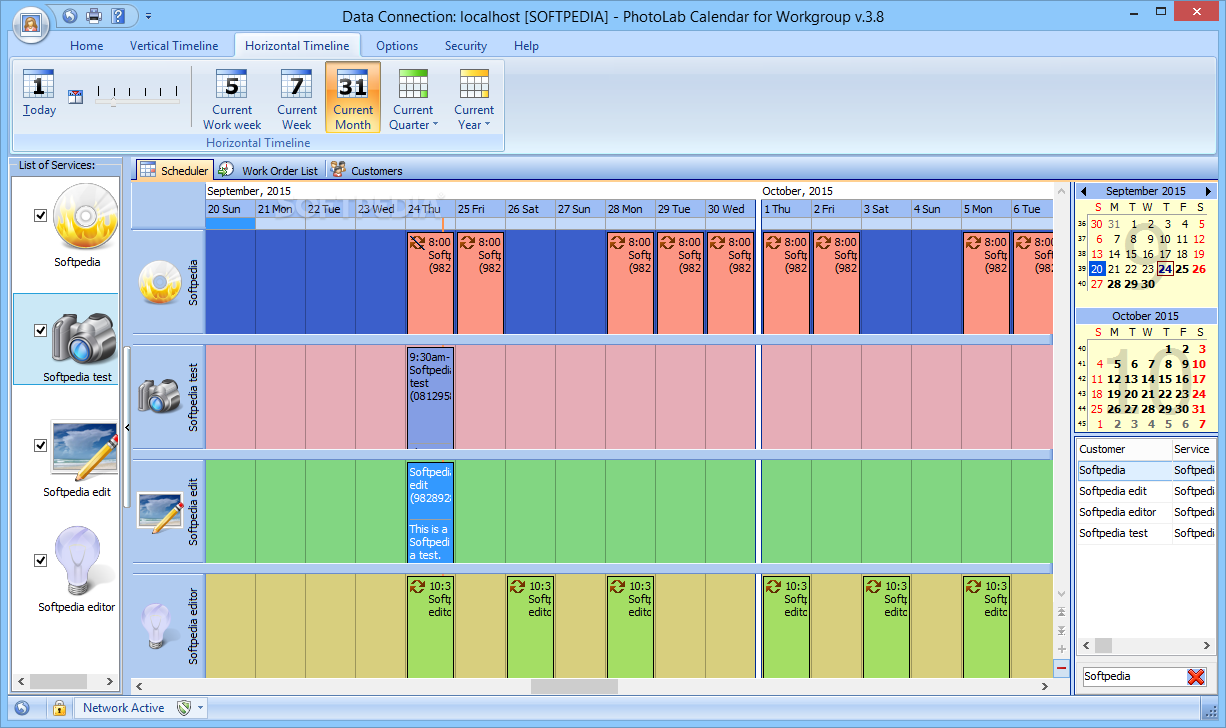Open the Vertical Timeline tab
1226x728 pixels.
coord(174,46)
